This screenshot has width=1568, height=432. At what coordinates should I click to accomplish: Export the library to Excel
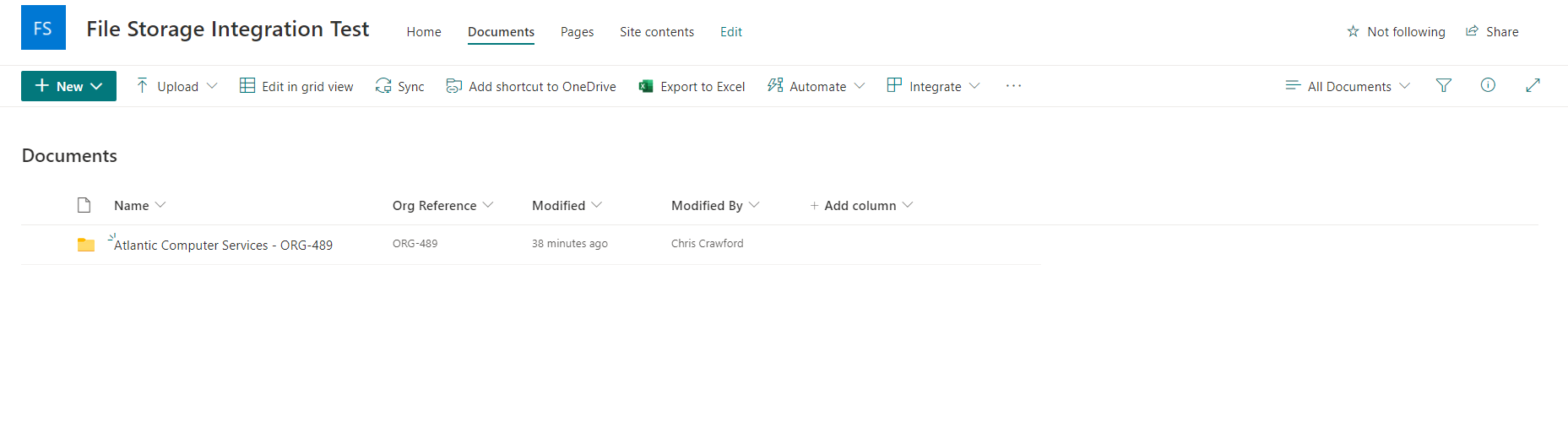(692, 86)
